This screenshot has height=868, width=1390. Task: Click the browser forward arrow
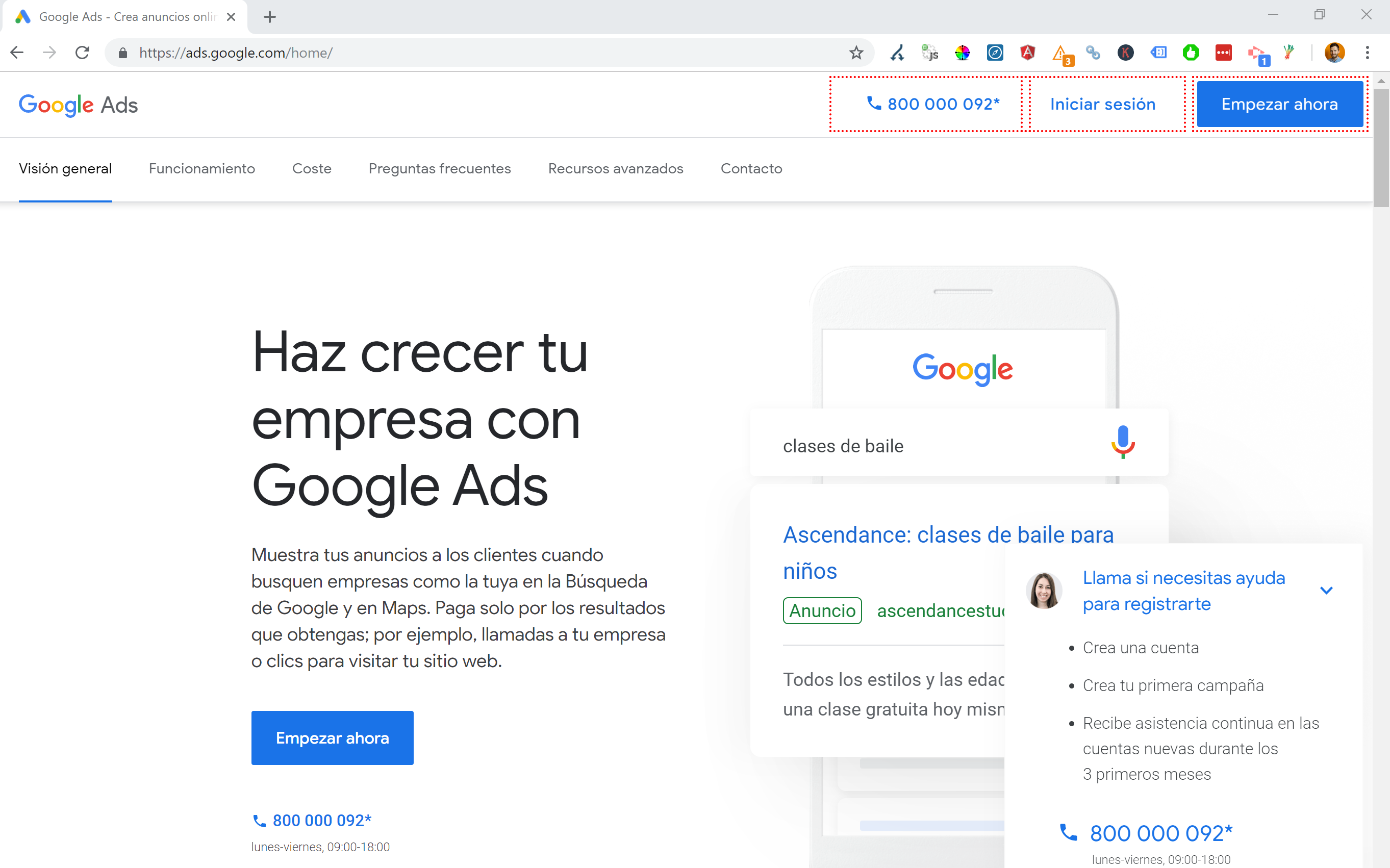pyautogui.click(x=49, y=52)
